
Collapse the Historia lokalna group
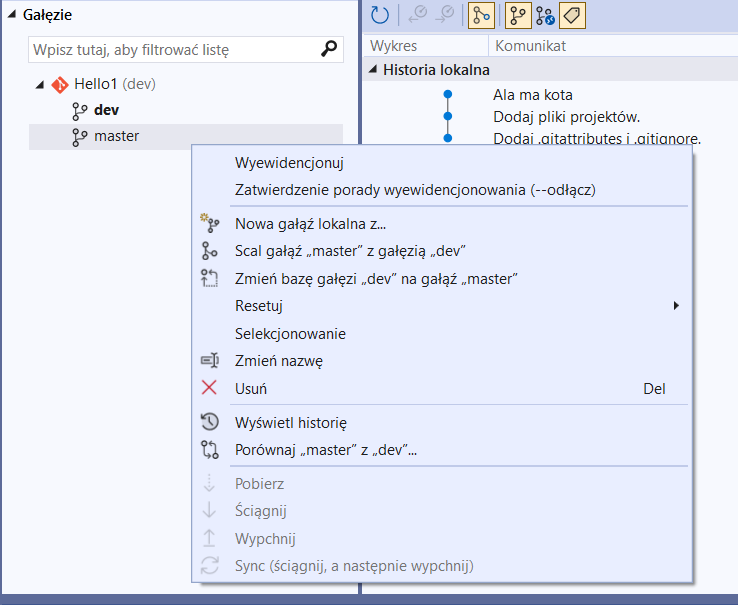point(373,70)
